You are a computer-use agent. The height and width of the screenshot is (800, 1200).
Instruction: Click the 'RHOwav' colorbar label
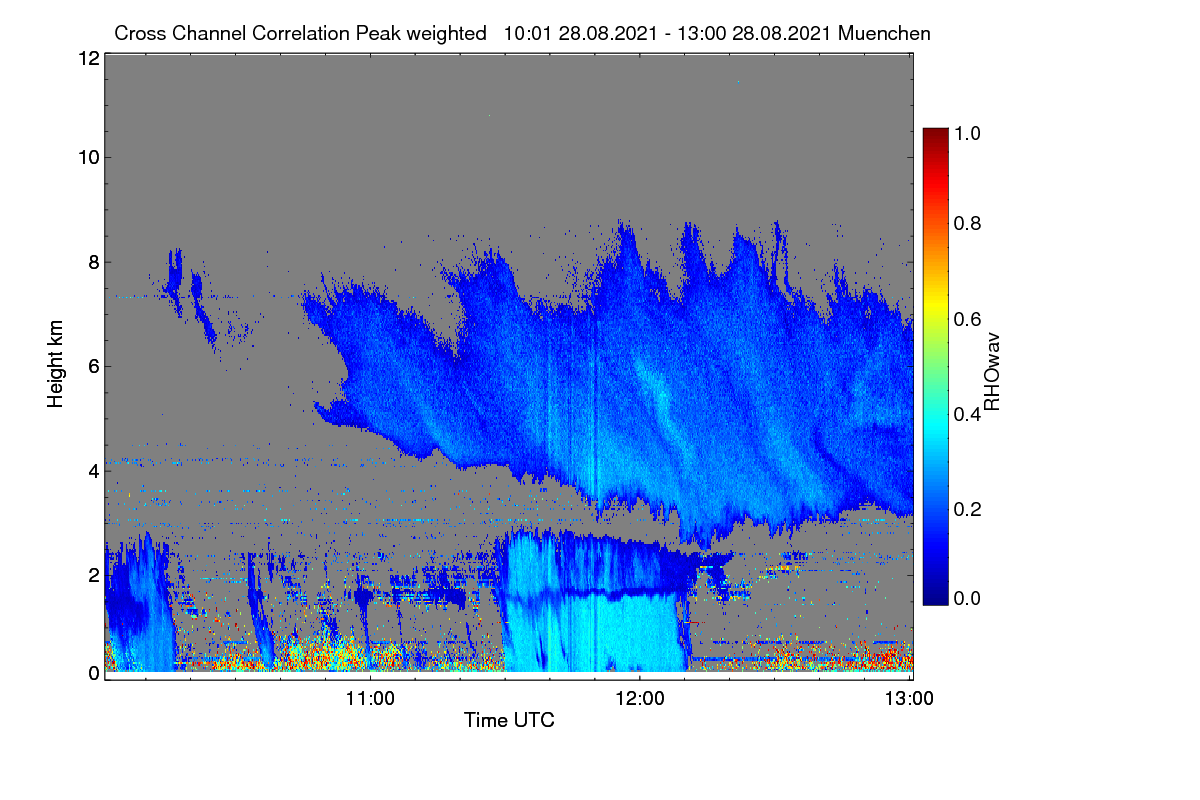pyautogui.click(x=992, y=372)
